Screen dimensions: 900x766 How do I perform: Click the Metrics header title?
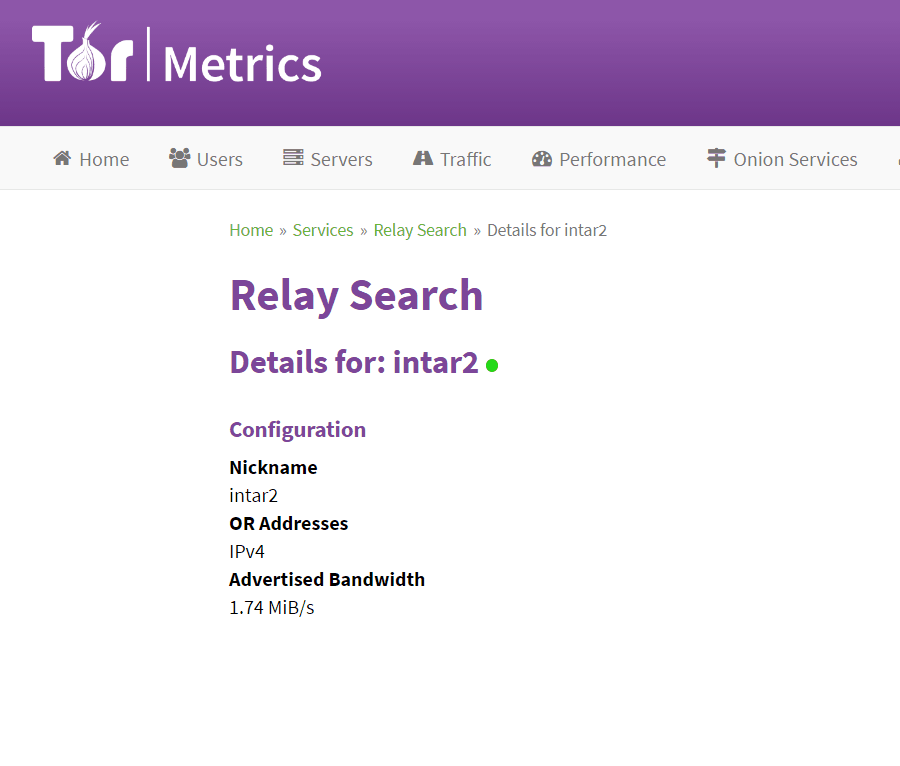click(243, 64)
